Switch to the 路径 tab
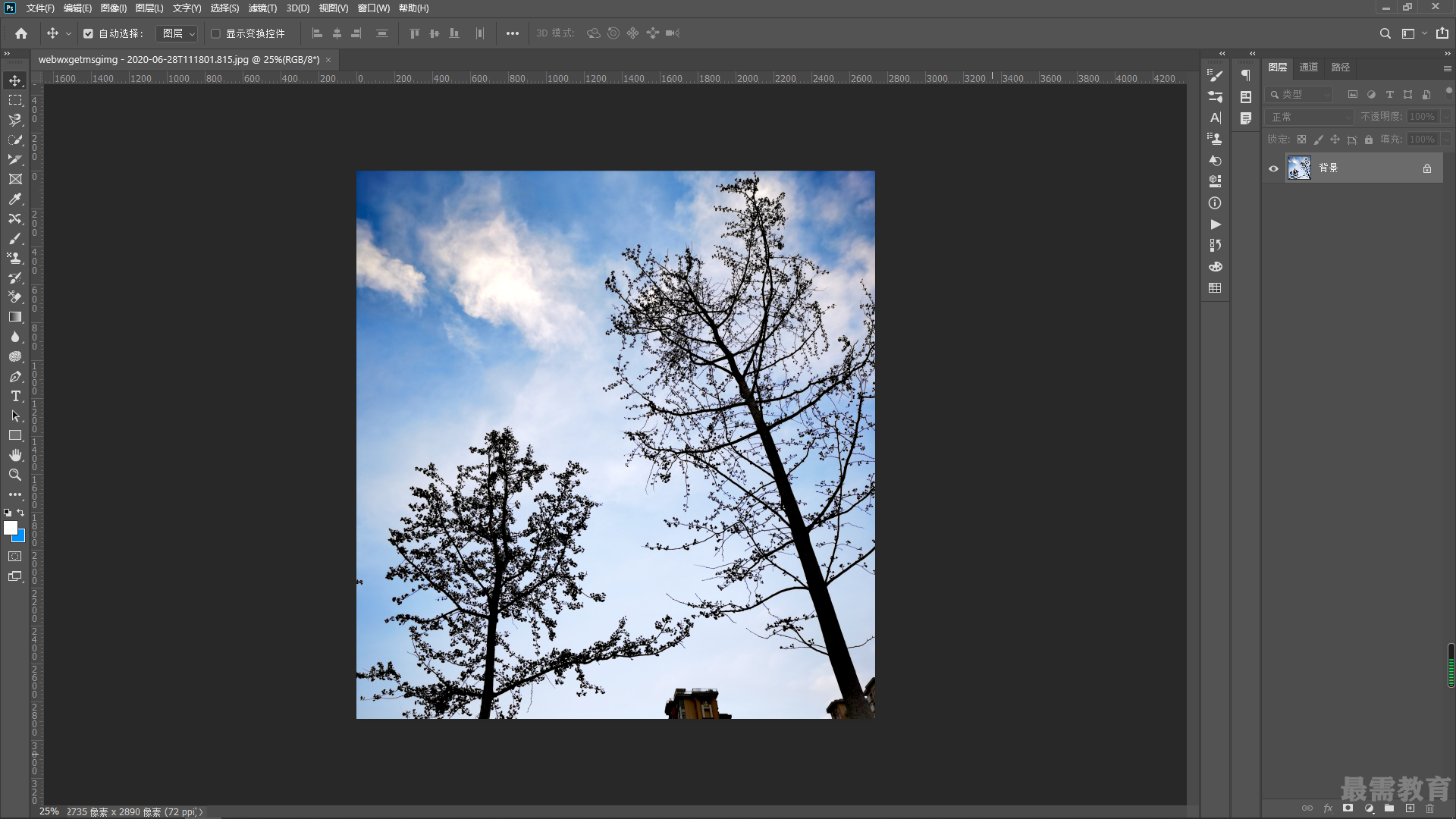The height and width of the screenshot is (819, 1456). tap(1341, 67)
